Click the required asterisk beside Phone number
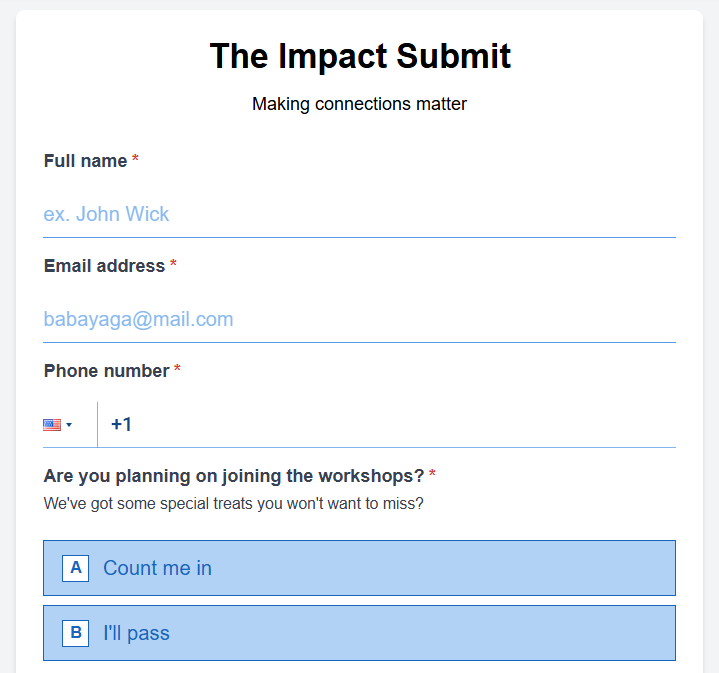The height and width of the screenshot is (673, 719). point(177,371)
